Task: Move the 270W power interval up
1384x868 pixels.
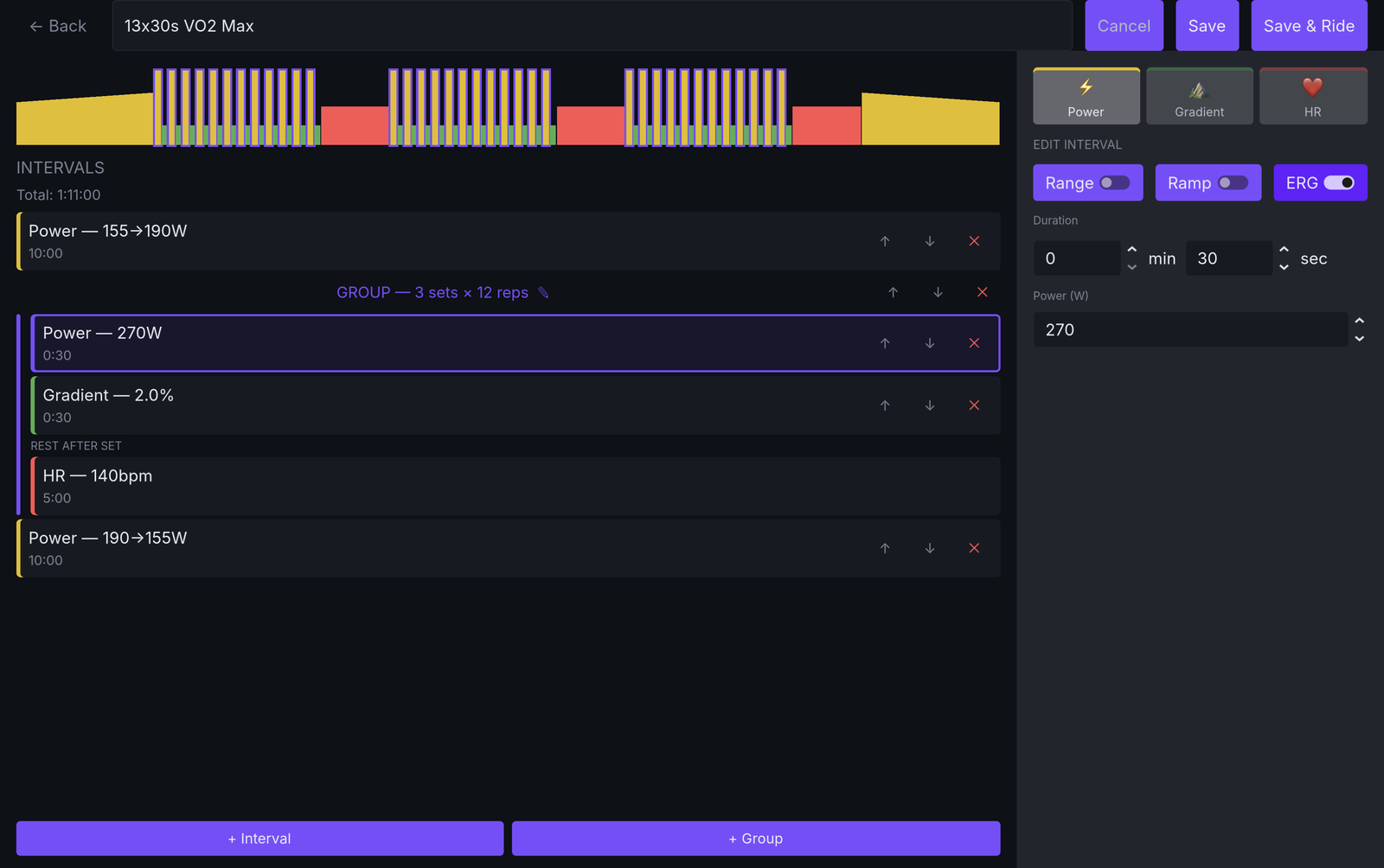Action: coord(885,343)
